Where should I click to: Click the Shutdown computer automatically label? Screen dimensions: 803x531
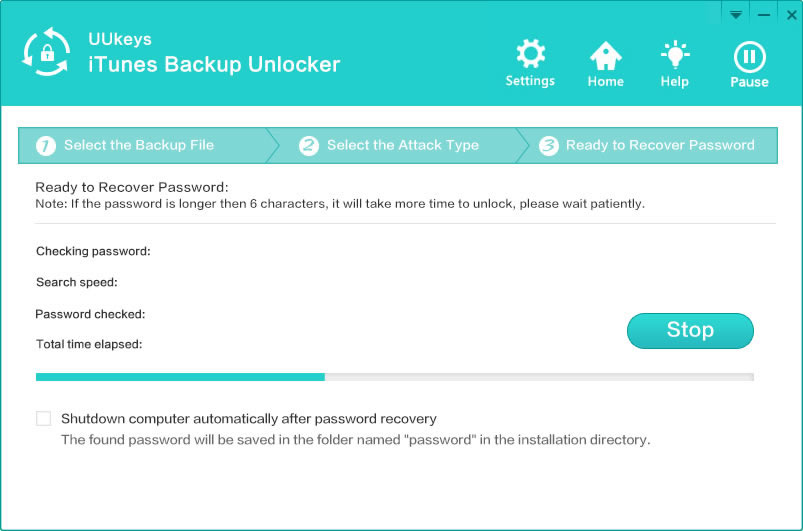(249, 419)
